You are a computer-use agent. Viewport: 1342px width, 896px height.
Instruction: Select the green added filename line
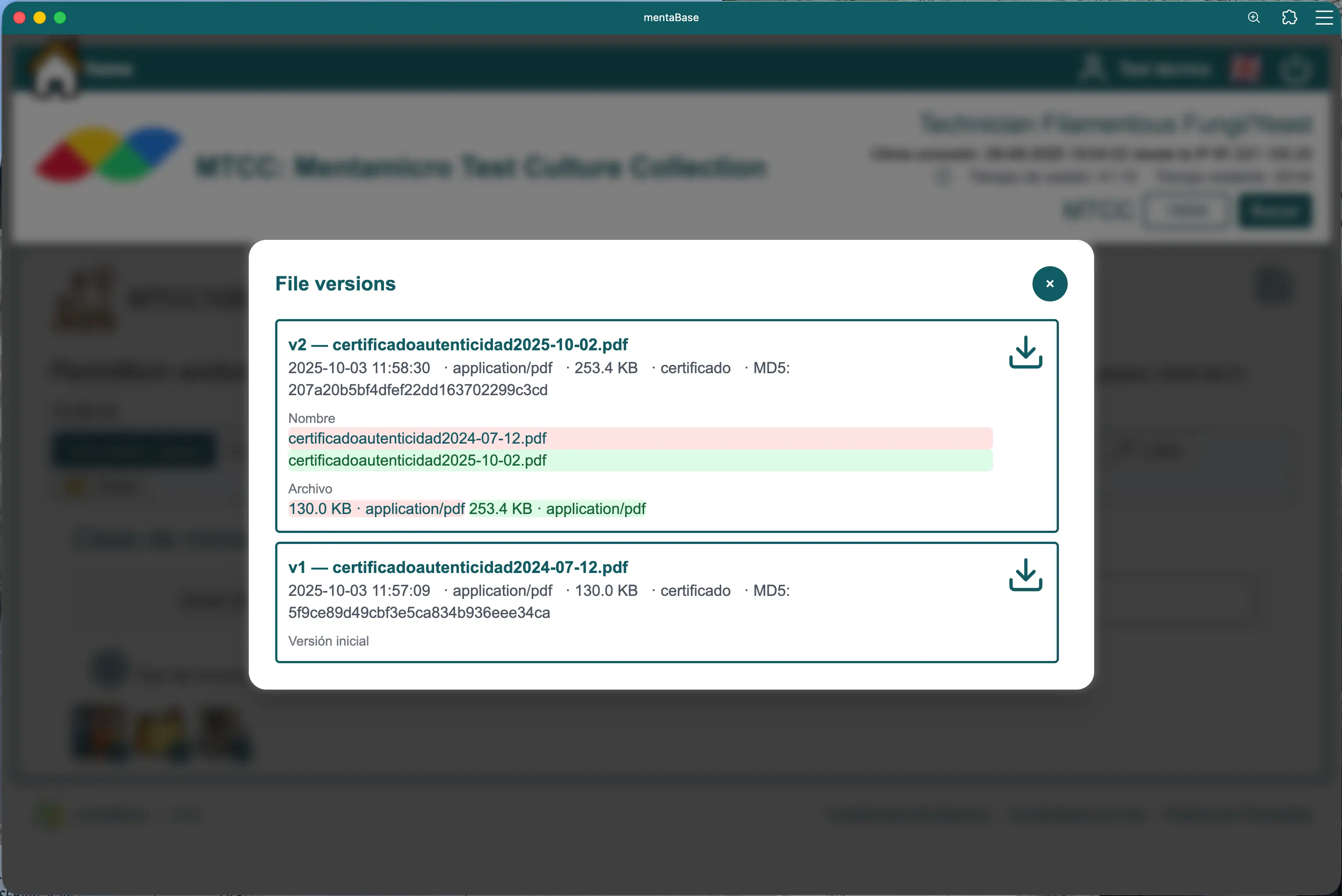(417, 460)
